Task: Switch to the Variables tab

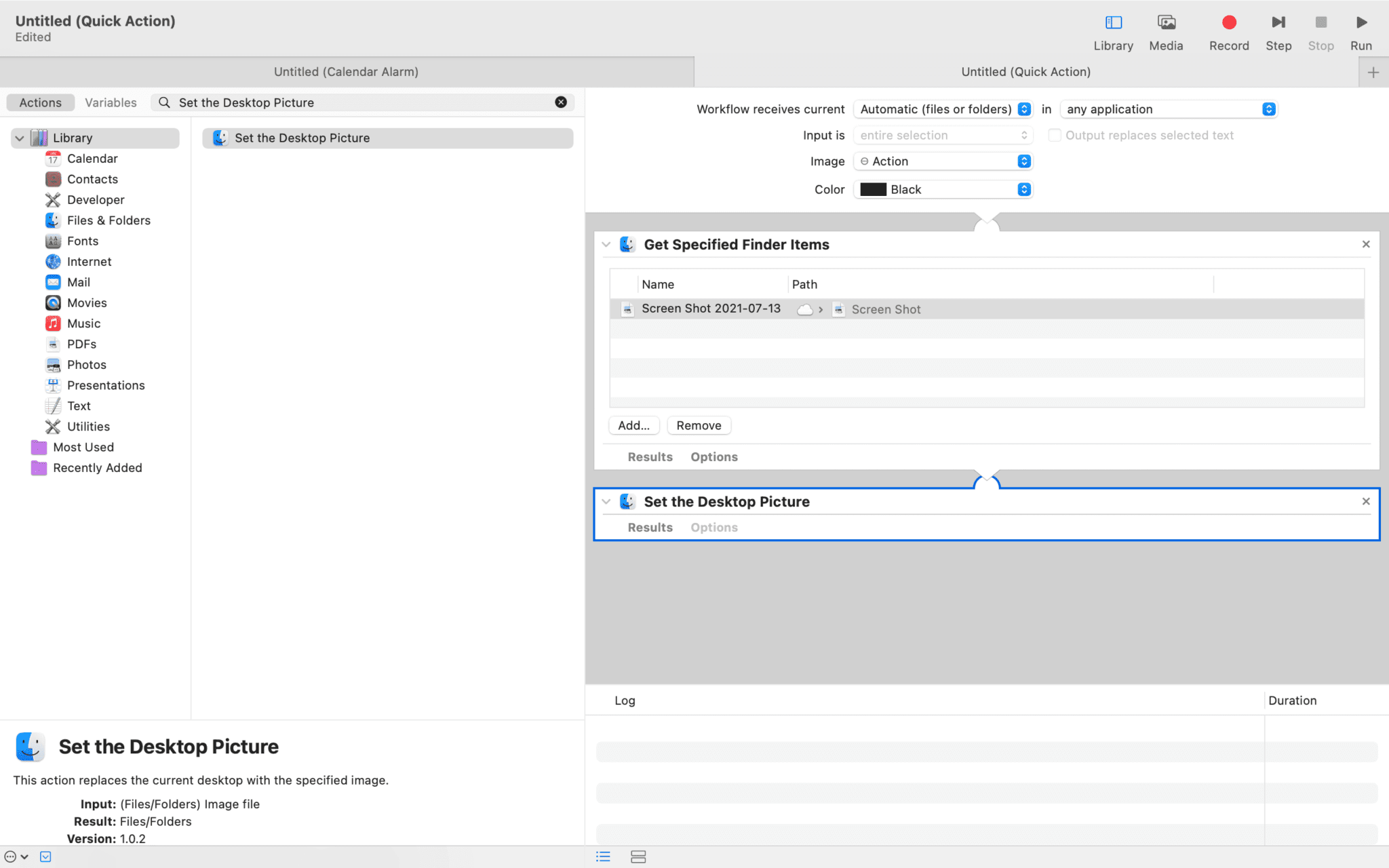Action: coord(110,102)
